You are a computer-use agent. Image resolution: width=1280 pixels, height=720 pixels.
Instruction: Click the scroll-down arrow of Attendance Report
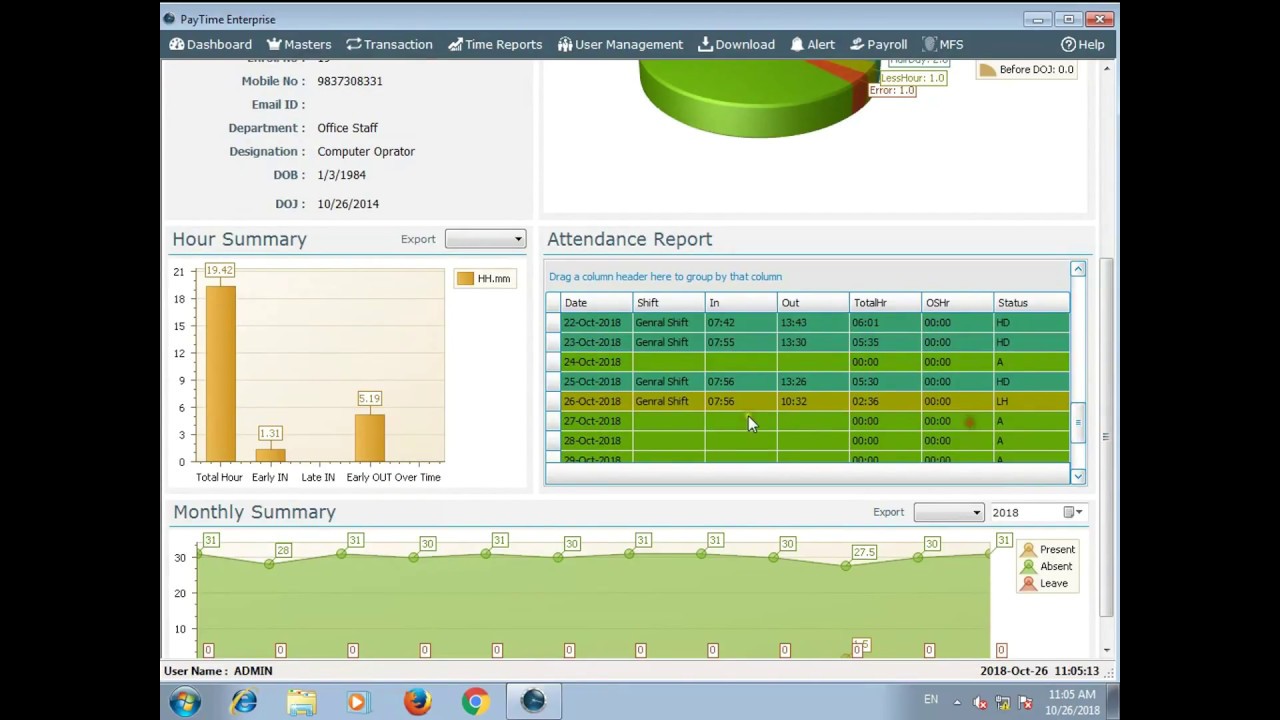pyautogui.click(x=1078, y=477)
